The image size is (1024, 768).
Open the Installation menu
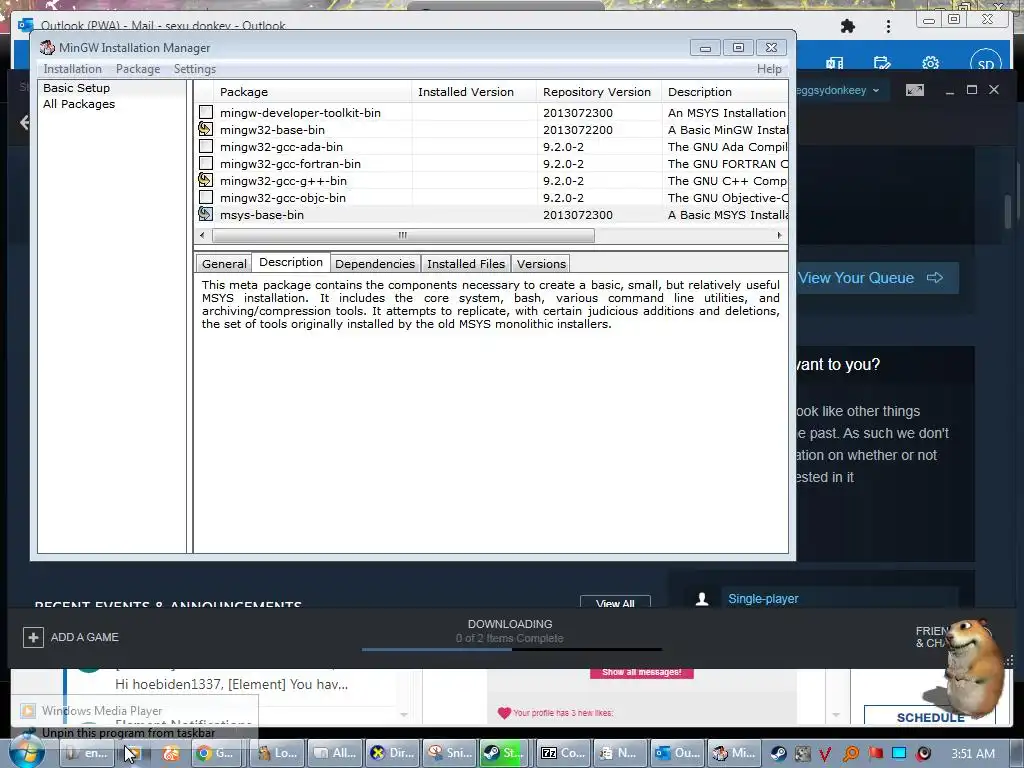click(72, 69)
